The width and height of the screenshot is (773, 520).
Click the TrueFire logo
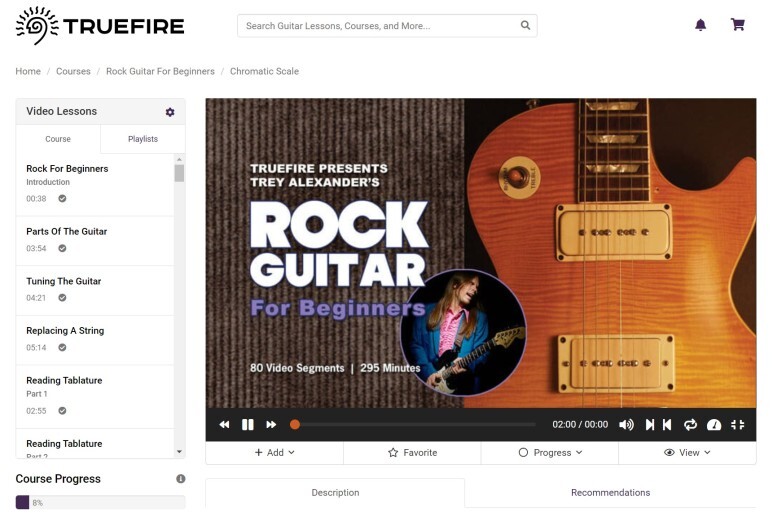click(x=100, y=26)
